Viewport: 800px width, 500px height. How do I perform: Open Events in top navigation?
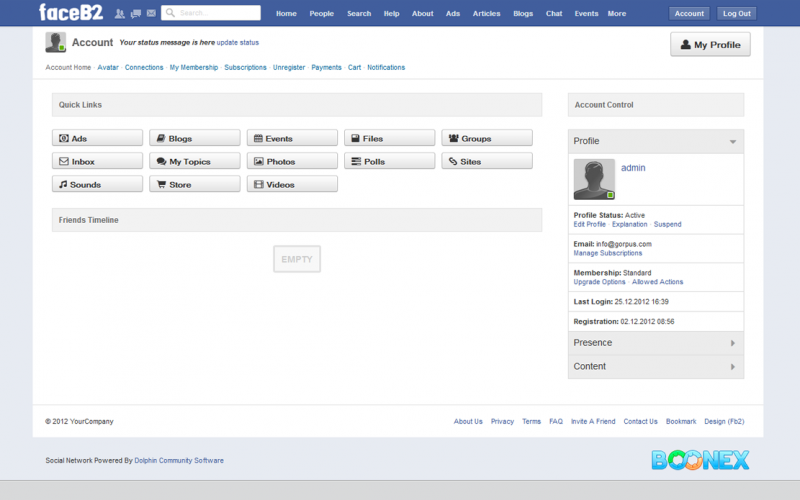tap(586, 14)
